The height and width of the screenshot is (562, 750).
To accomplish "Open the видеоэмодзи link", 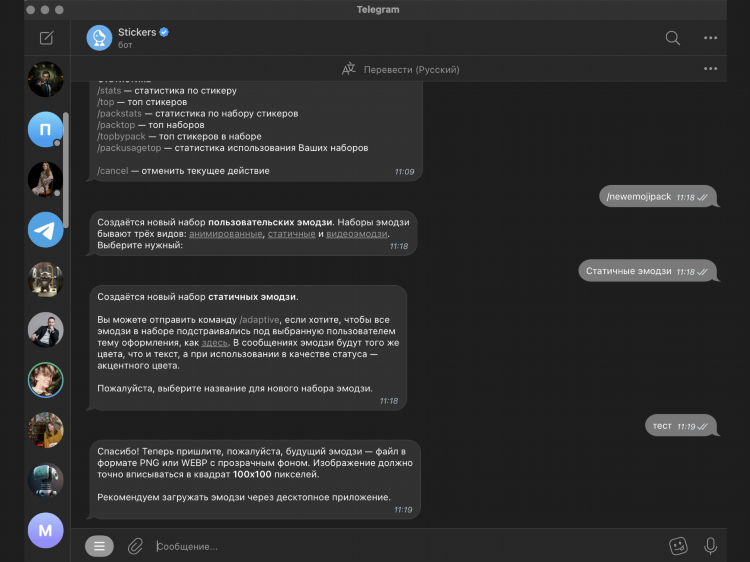I will 357,234.
